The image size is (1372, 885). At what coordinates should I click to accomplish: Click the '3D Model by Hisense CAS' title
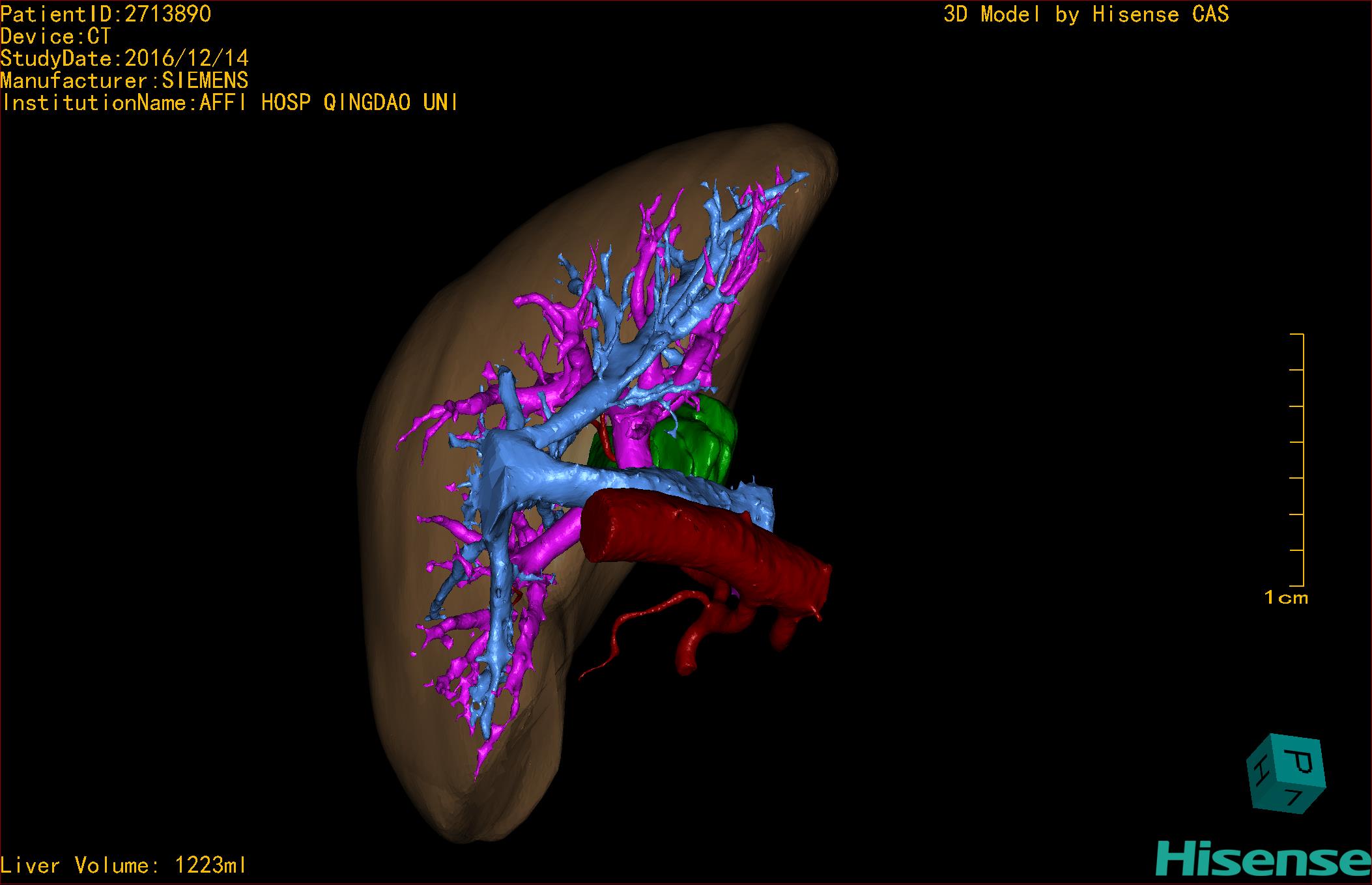click(1085, 14)
